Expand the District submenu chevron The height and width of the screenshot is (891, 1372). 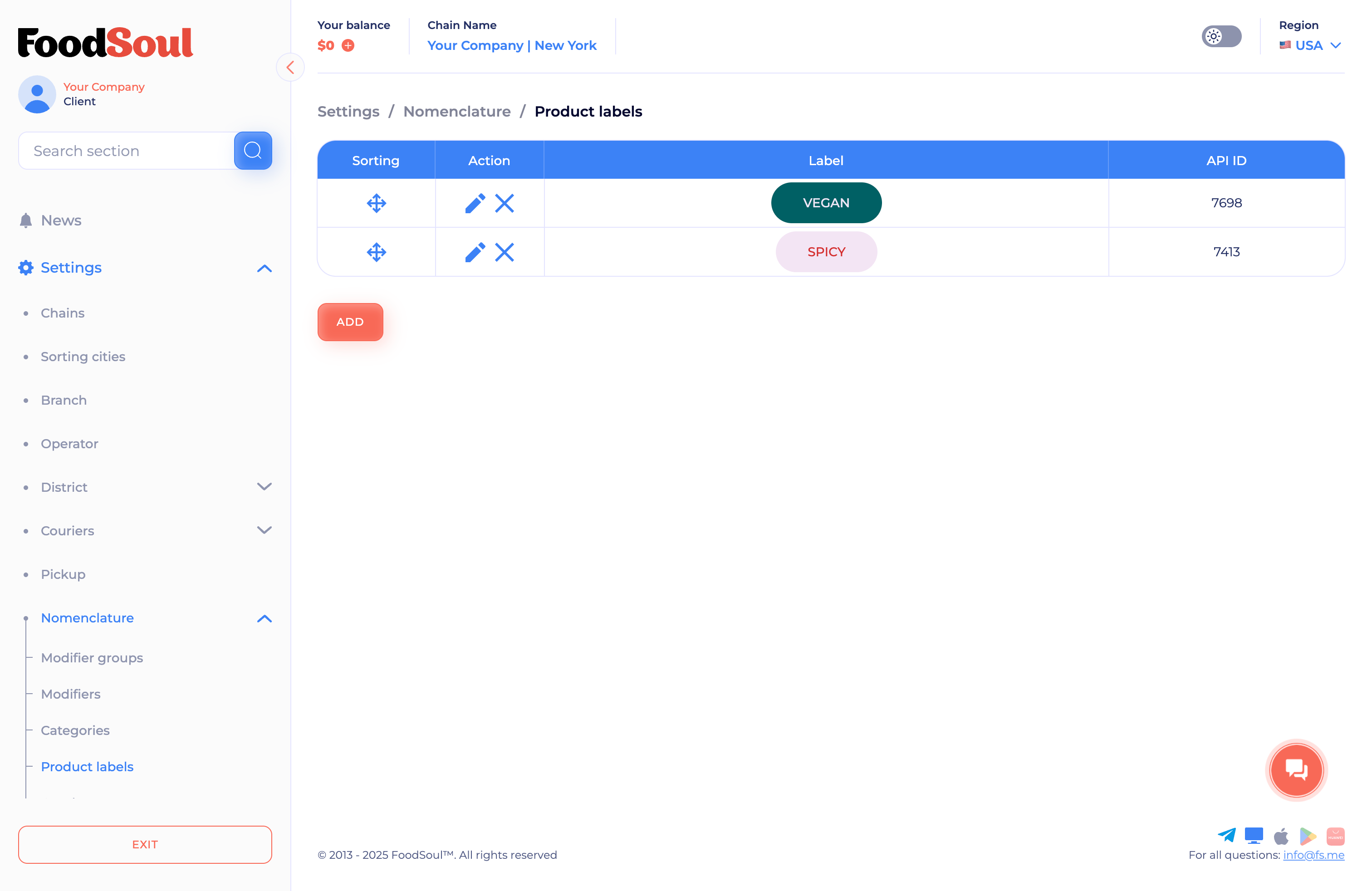tap(264, 486)
